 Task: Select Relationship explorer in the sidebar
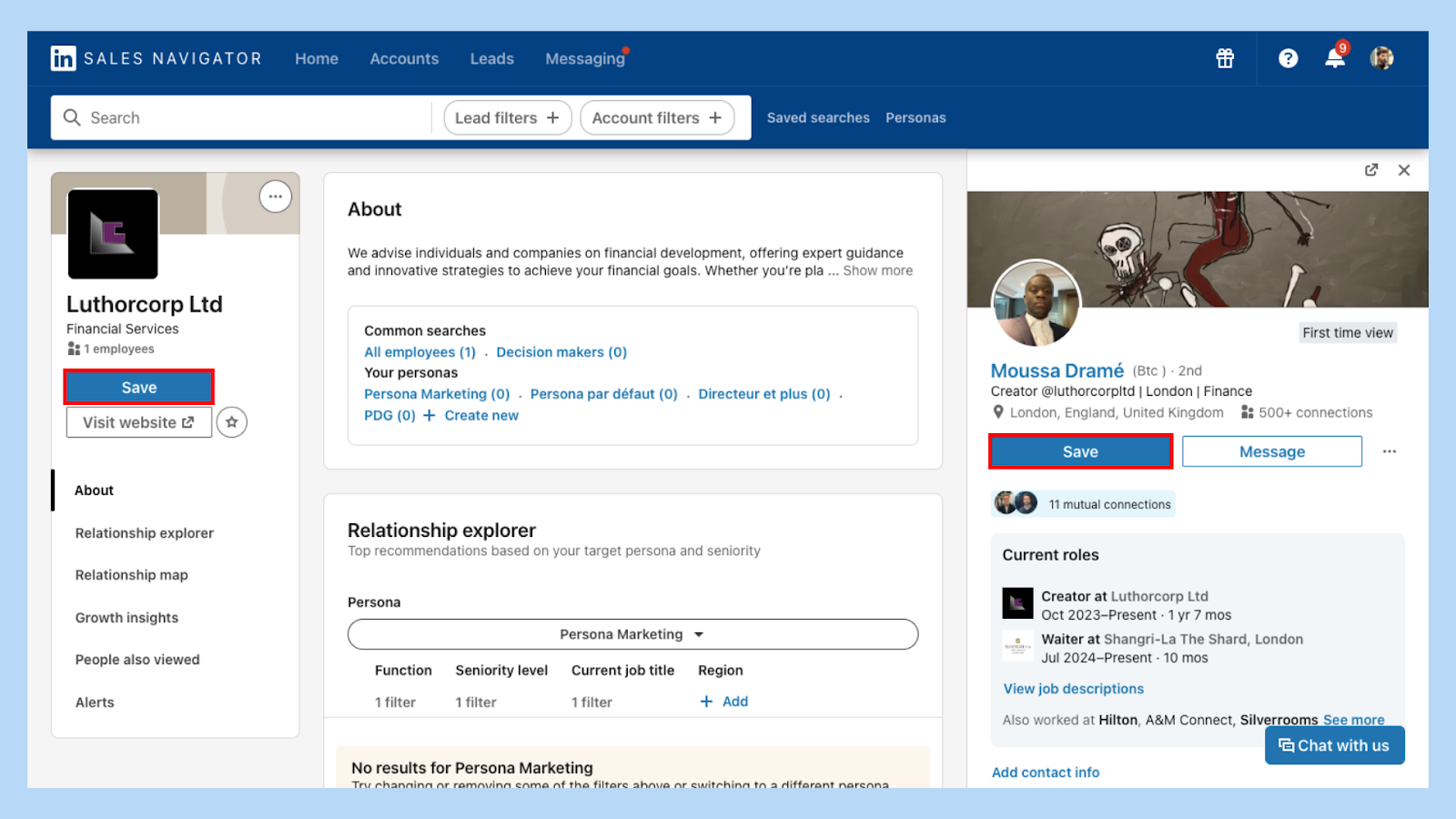[145, 533]
